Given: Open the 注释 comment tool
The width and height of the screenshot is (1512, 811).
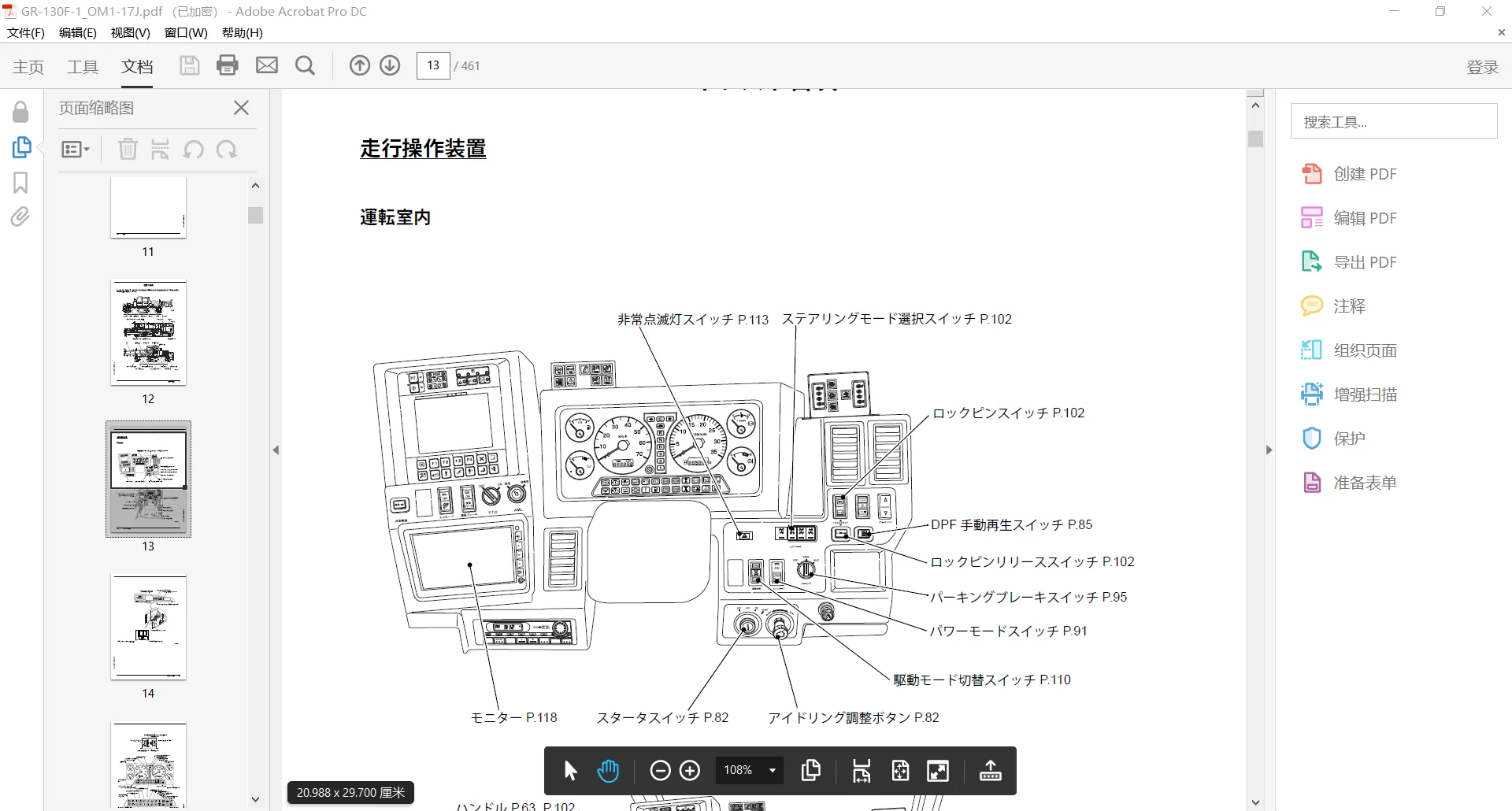Looking at the screenshot, I should (x=1333, y=306).
